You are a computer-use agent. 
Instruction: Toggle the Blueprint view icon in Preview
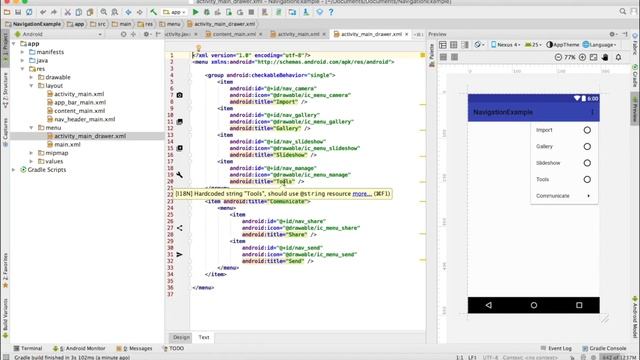click(x=453, y=44)
